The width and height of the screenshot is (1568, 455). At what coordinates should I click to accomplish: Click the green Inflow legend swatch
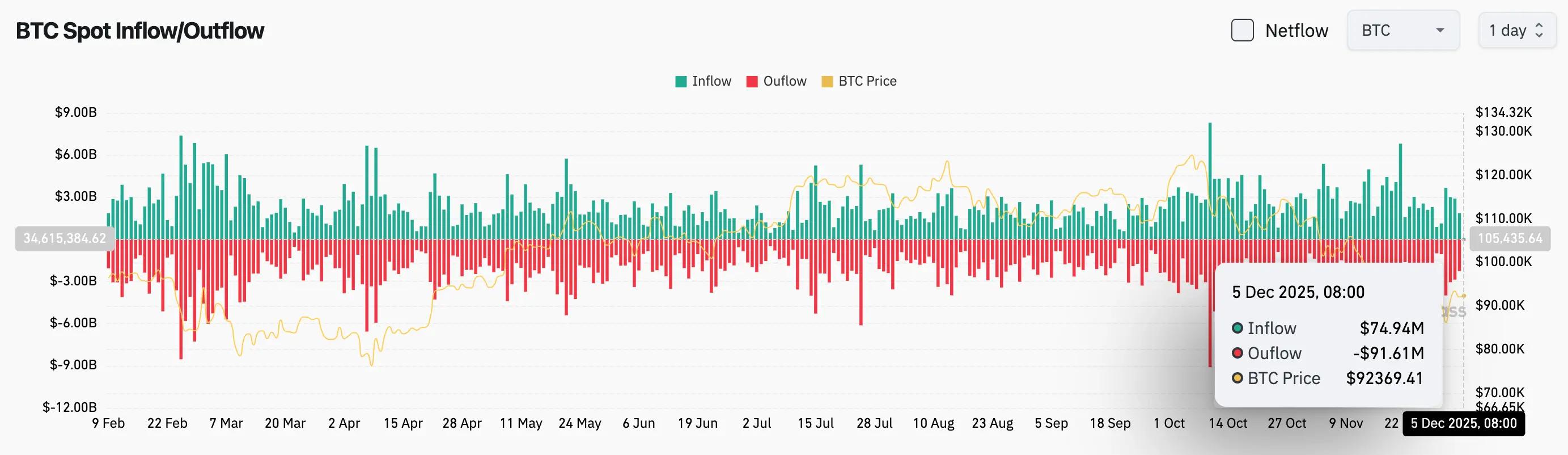click(x=680, y=82)
